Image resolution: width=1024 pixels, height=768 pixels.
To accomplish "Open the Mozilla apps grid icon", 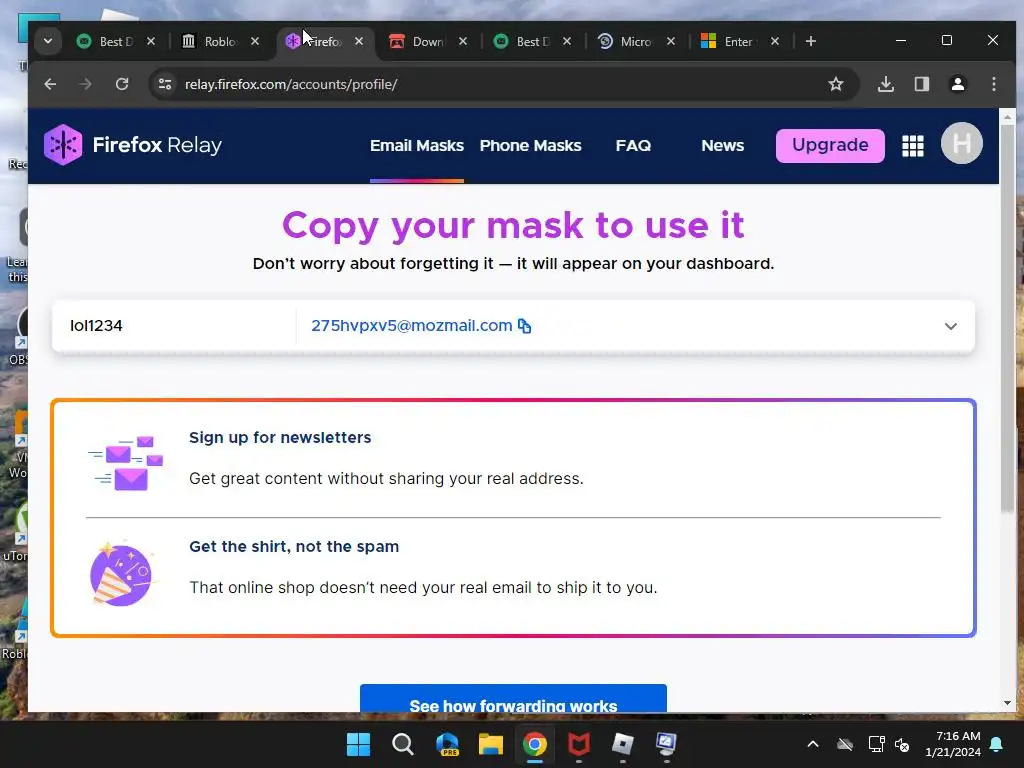I will [x=912, y=145].
